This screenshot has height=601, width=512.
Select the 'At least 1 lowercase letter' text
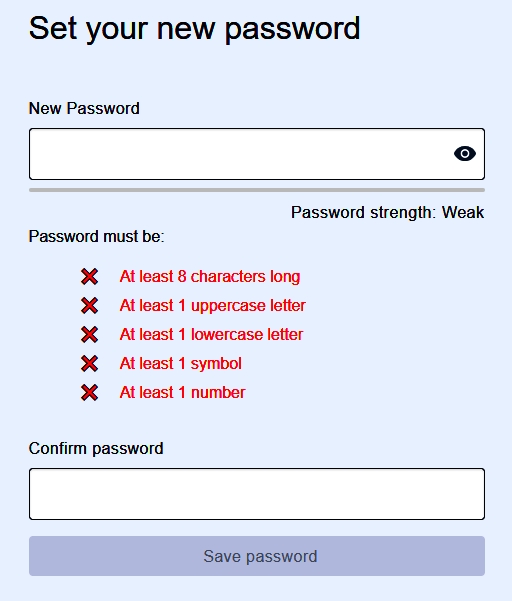(x=211, y=335)
